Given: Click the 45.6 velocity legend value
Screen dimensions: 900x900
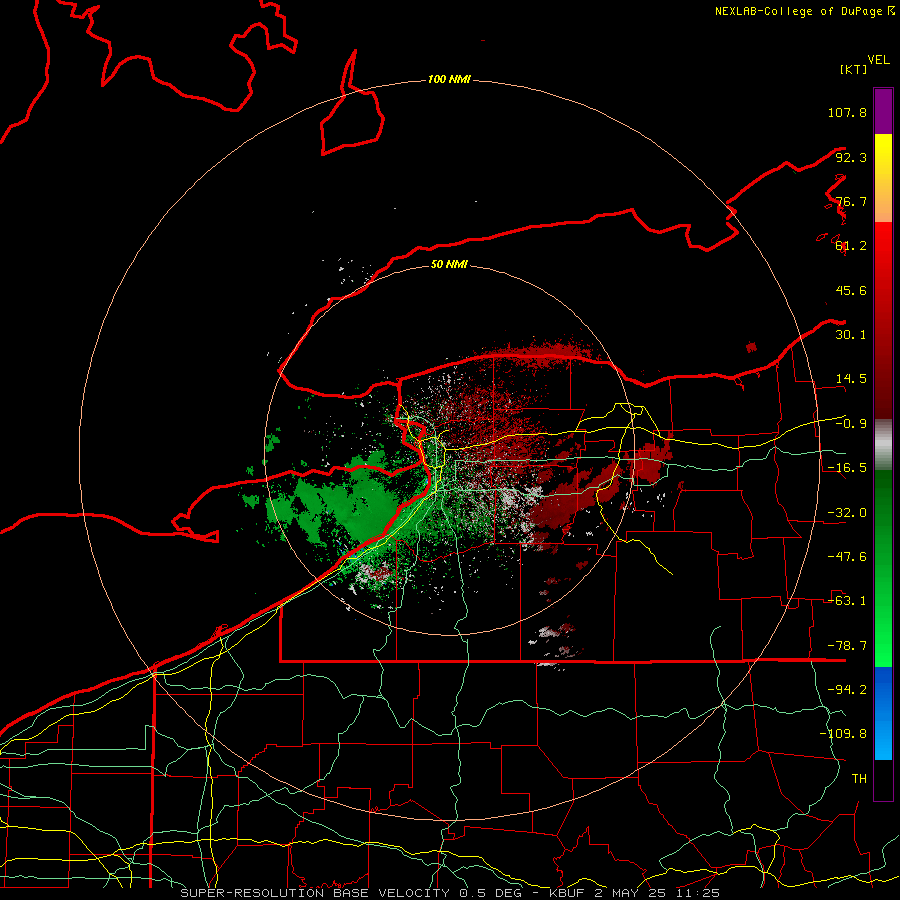Looking at the screenshot, I should (x=851, y=290).
